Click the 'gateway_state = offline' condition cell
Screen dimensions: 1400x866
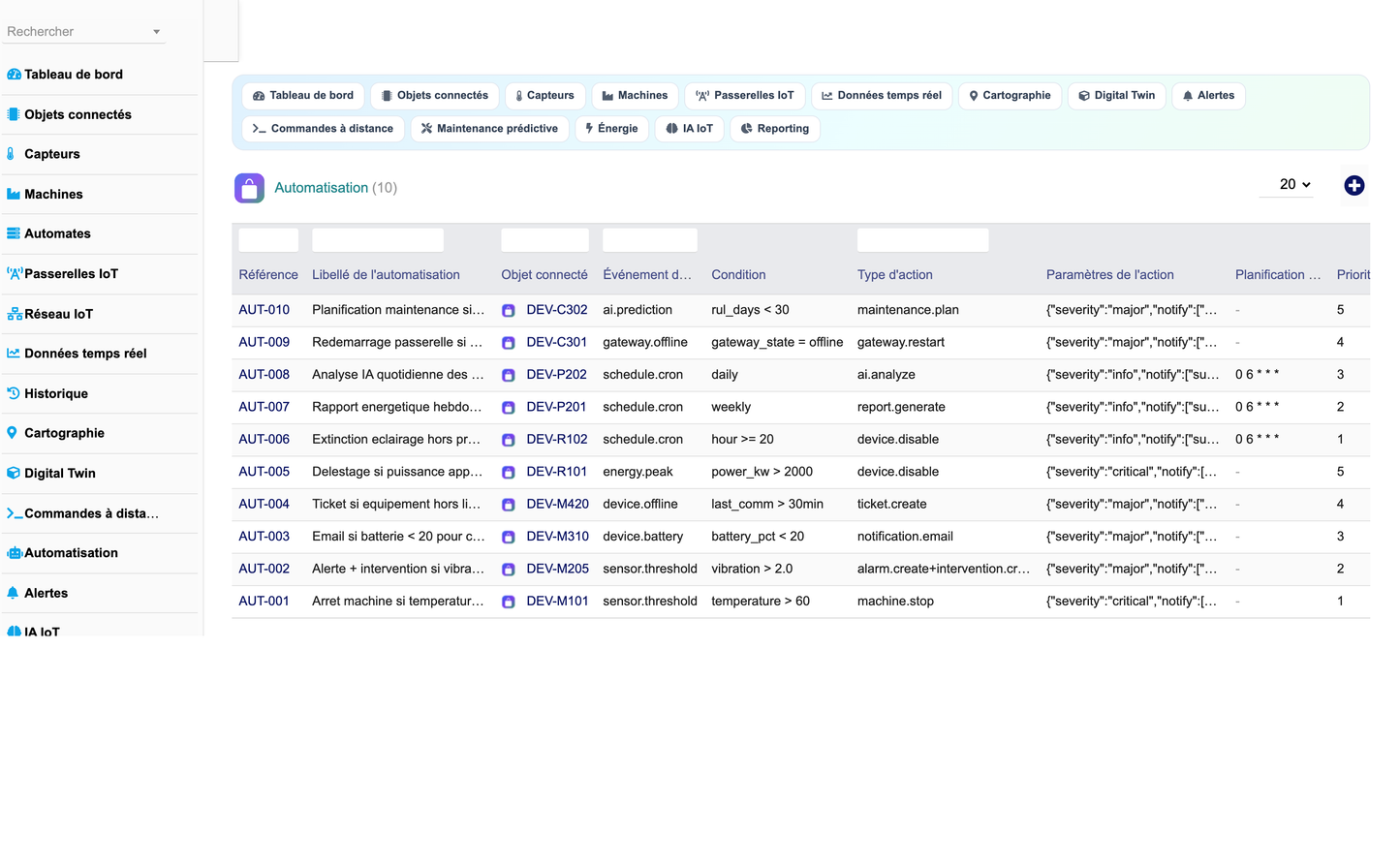777,342
